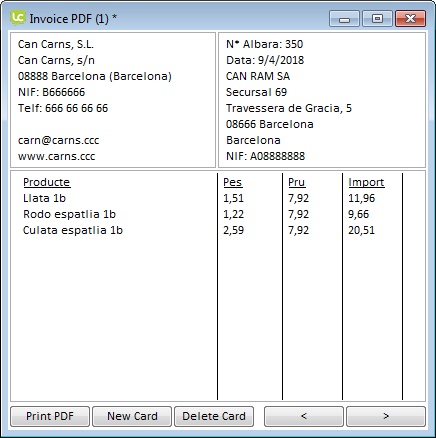Select the product row 'Culata espatlia 1b'
The width and height of the screenshot is (436, 438).
(73, 230)
